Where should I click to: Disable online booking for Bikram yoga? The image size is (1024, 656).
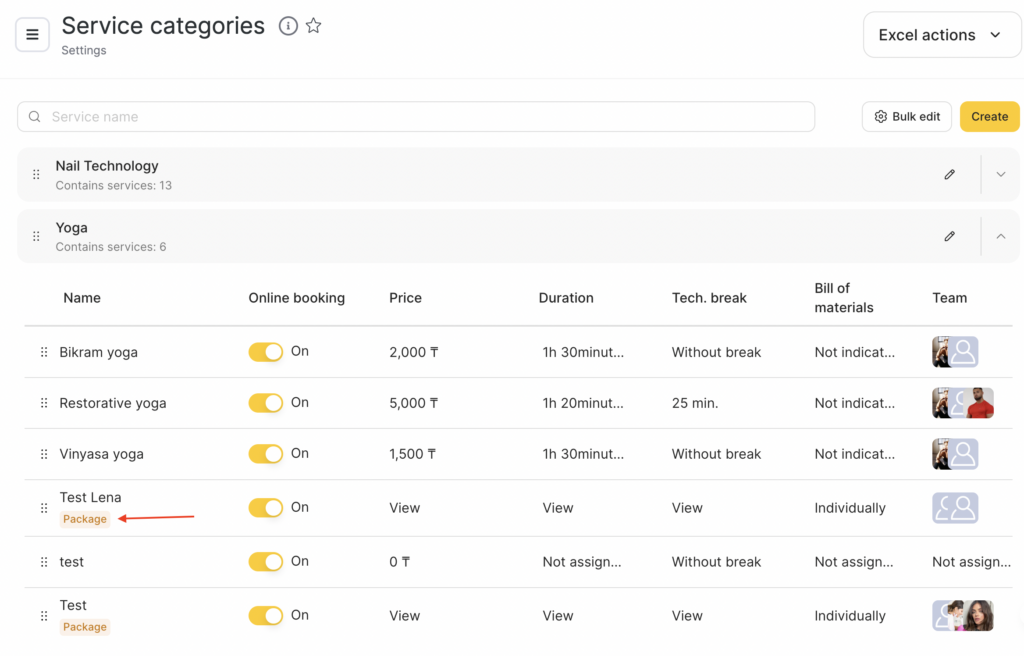(x=266, y=352)
